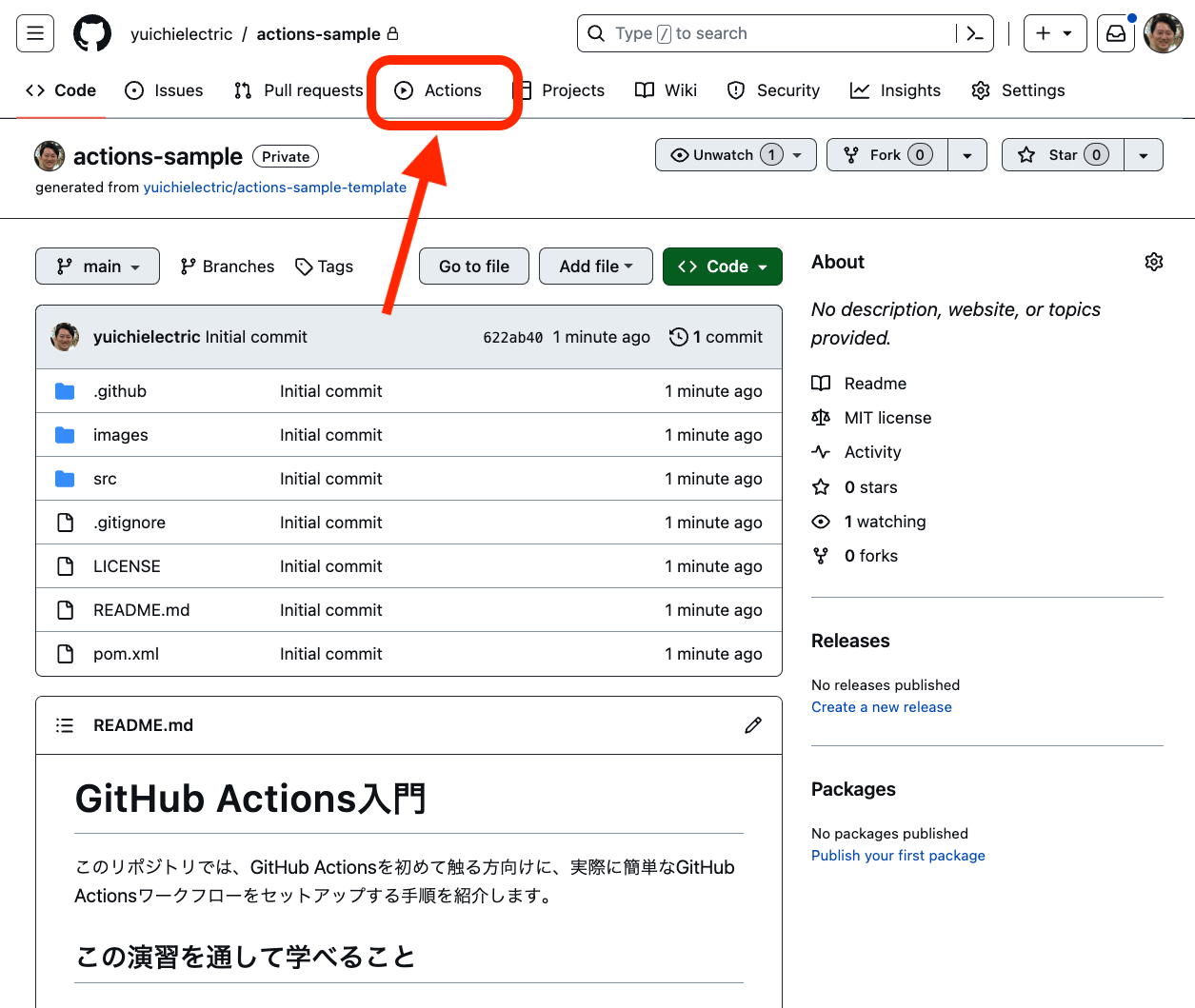Open the Add file dropdown
The width and height of the screenshot is (1195, 1008).
coord(596,267)
